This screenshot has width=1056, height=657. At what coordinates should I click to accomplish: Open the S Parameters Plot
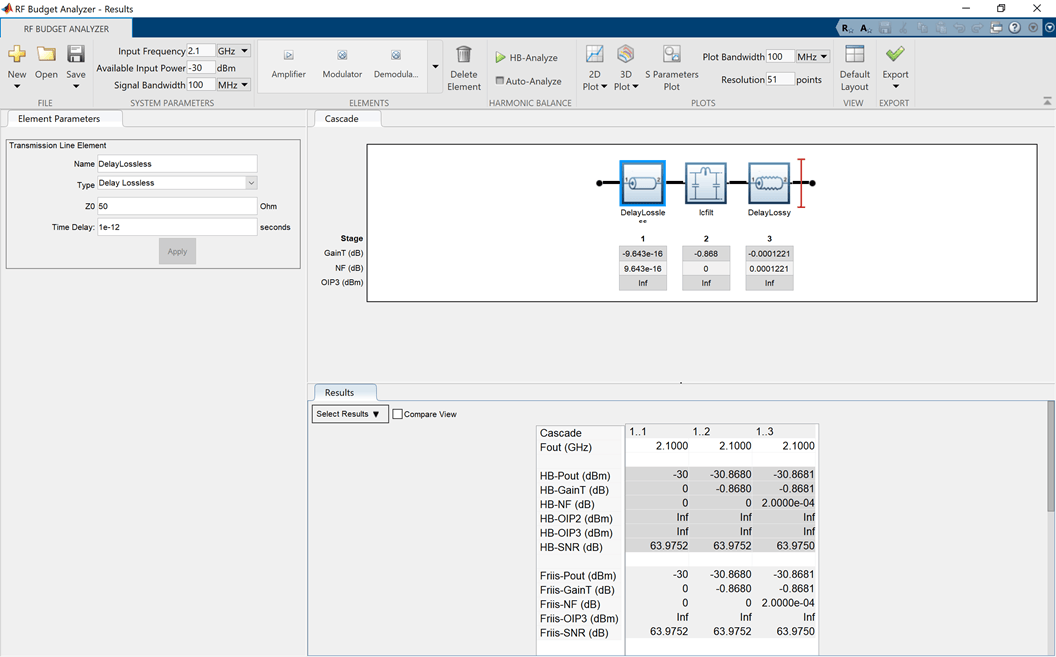671,67
